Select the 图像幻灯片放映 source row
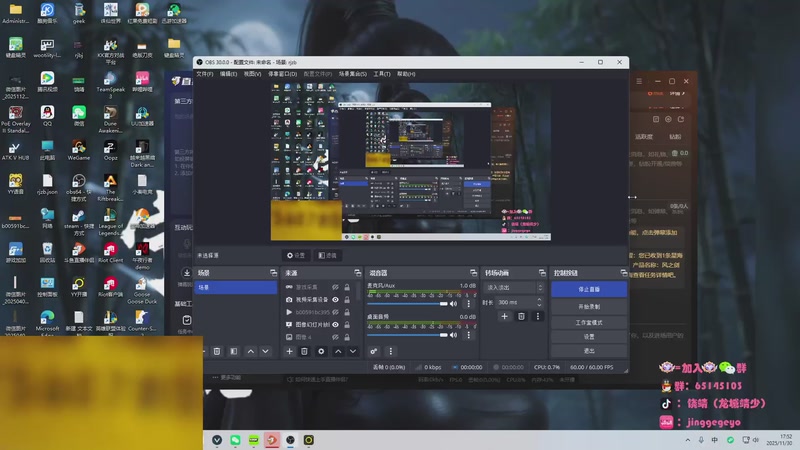This screenshot has width=800, height=450. [x=319, y=324]
